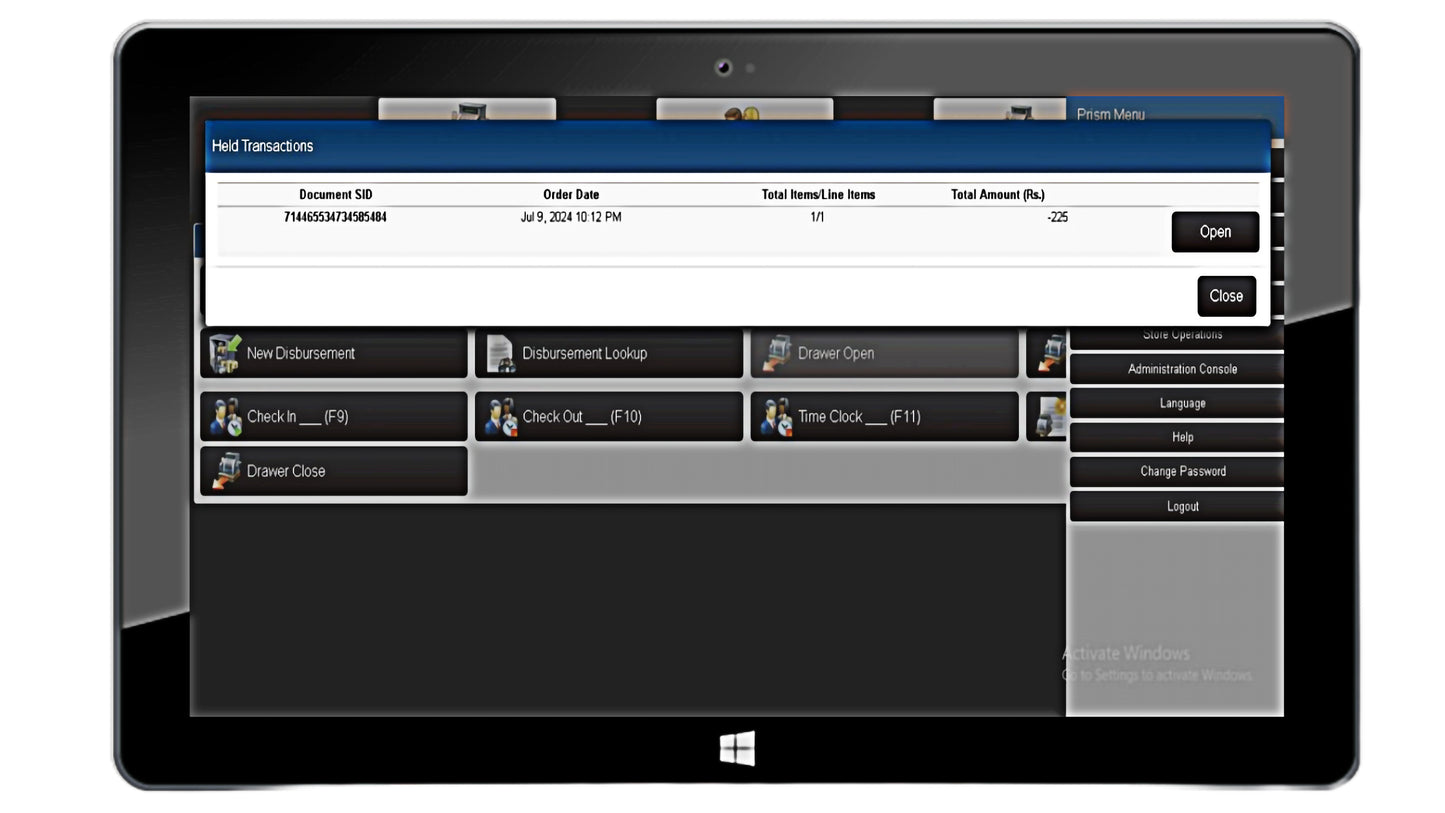Image resolution: width=1445 pixels, height=813 pixels.
Task: Select Language in the Prism menu
Action: coord(1182,403)
